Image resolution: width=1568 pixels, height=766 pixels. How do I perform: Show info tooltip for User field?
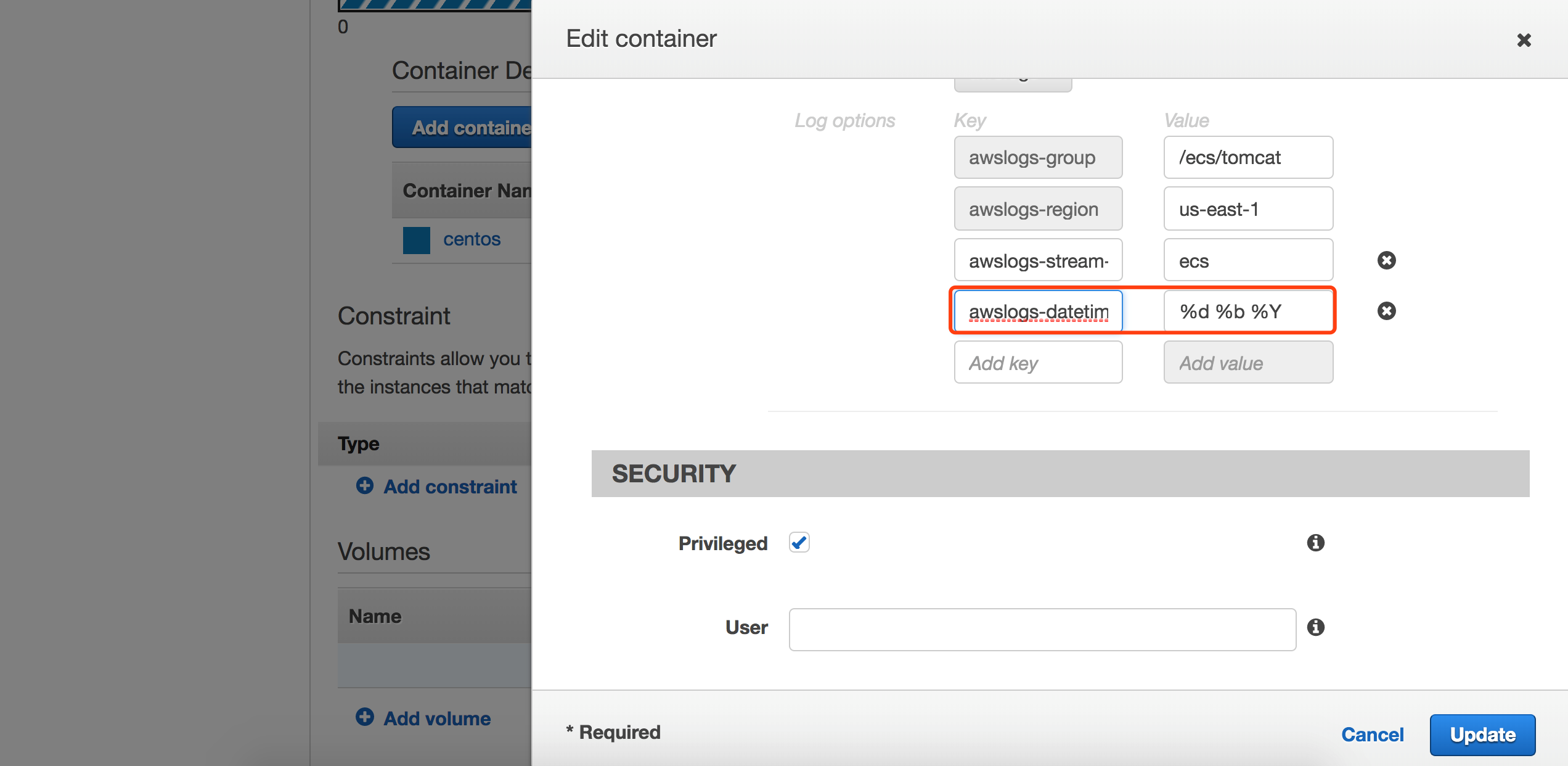(1315, 627)
